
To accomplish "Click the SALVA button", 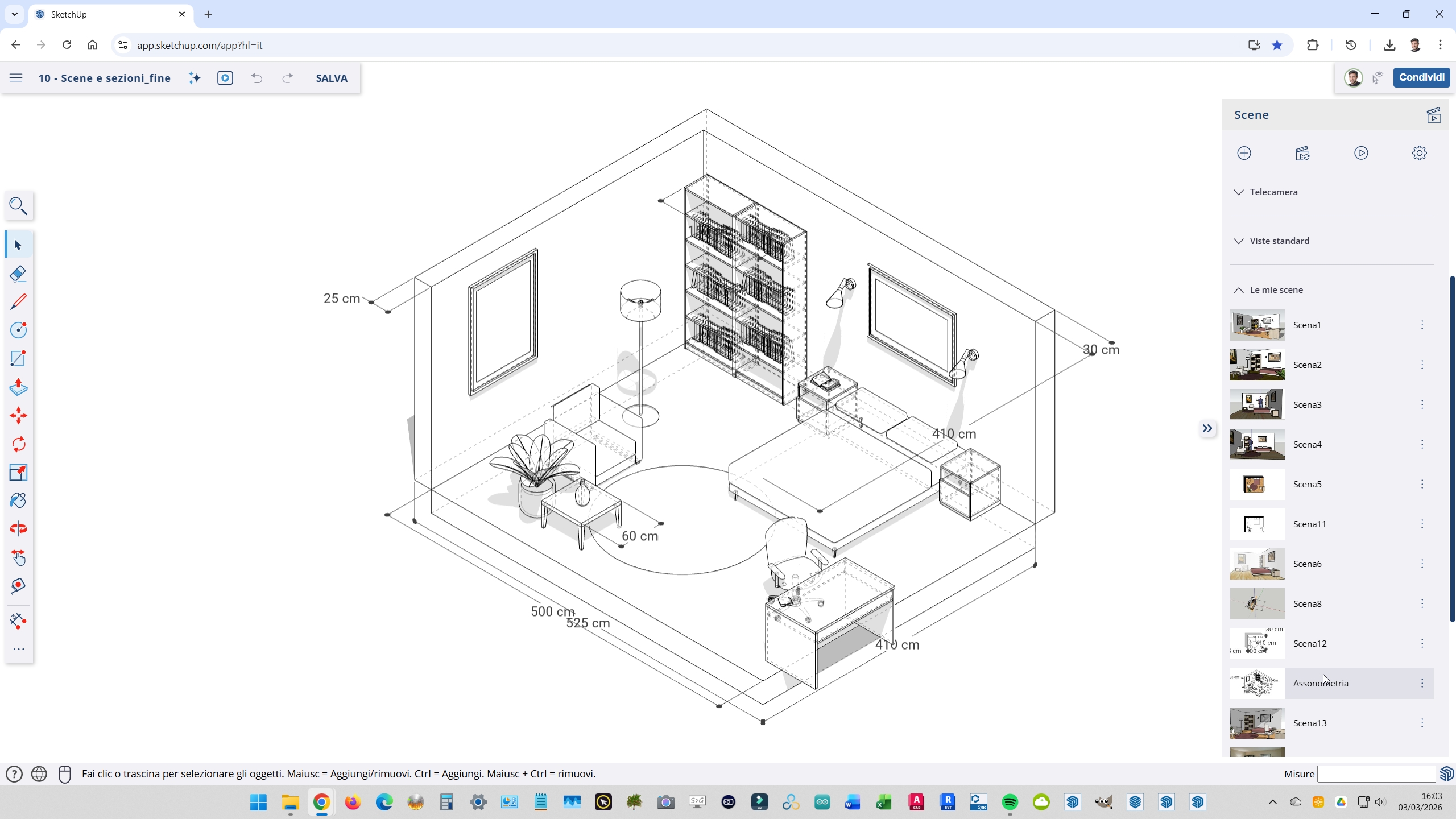I will tap(332, 78).
